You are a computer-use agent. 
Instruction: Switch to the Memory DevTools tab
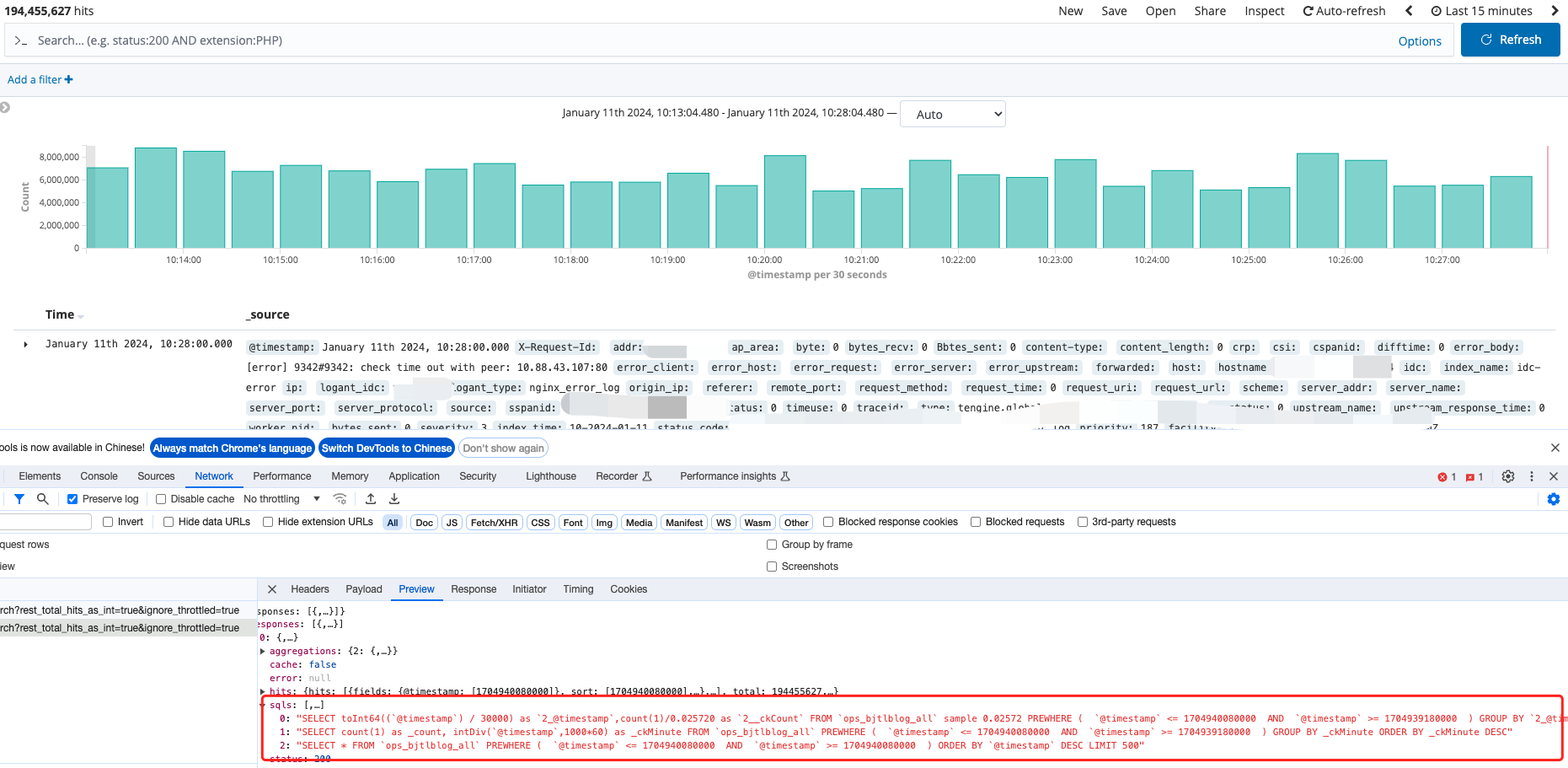[x=350, y=476]
